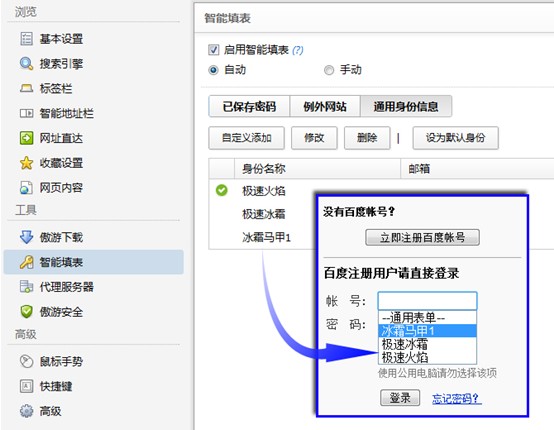The width and height of the screenshot is (554, 430).
Task: Click the 设为默认身份 button
Action: click(x=455, y=138)
